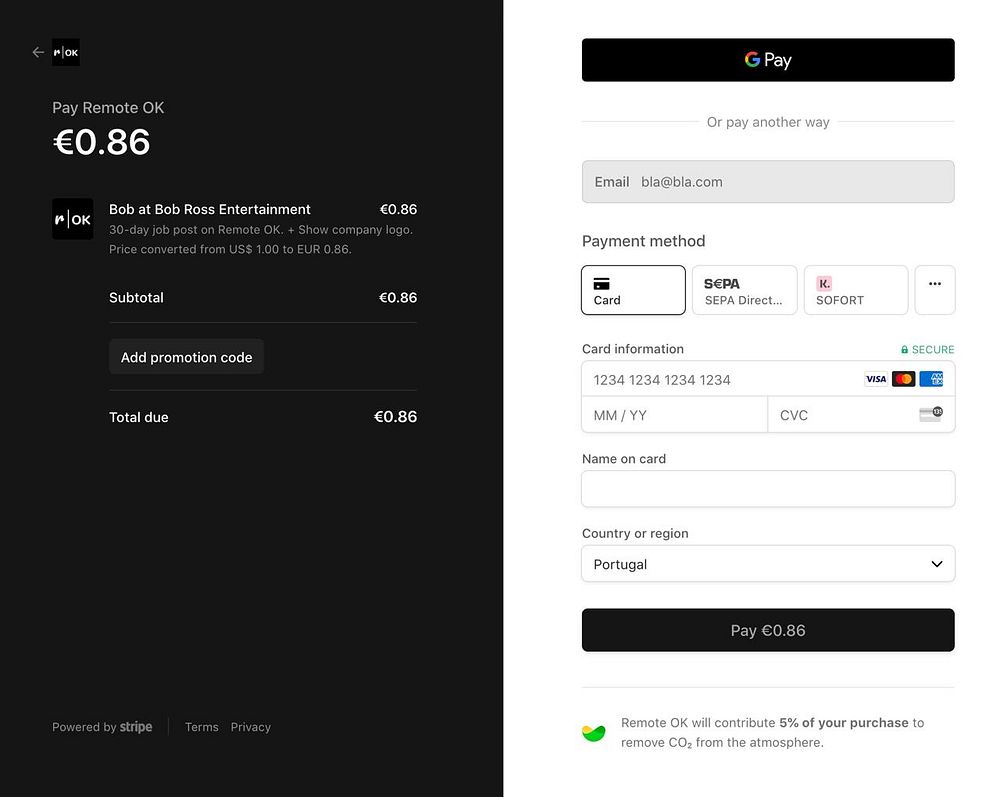Viewport: 1000px width, 797px height.
Task: Click the green SECURE lock label
Action: pyautogui.click(x=927, y=350)
